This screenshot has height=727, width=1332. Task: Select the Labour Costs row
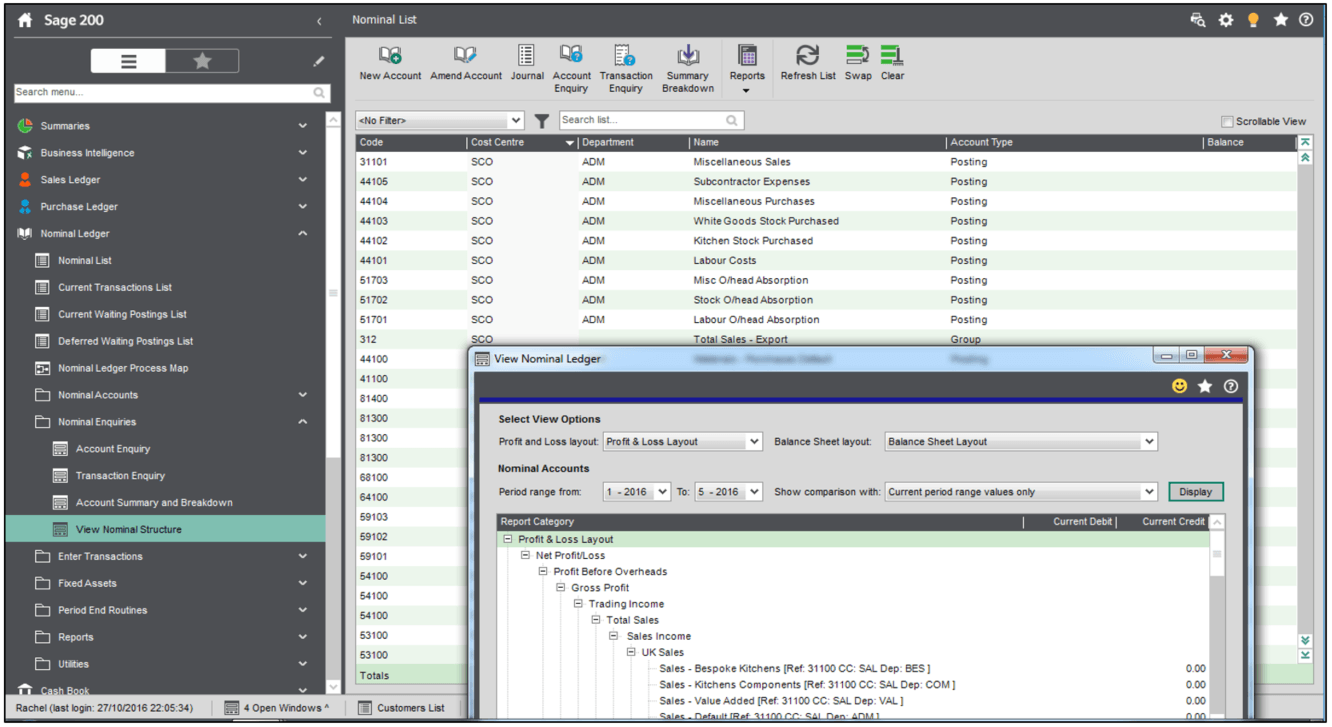826,261
